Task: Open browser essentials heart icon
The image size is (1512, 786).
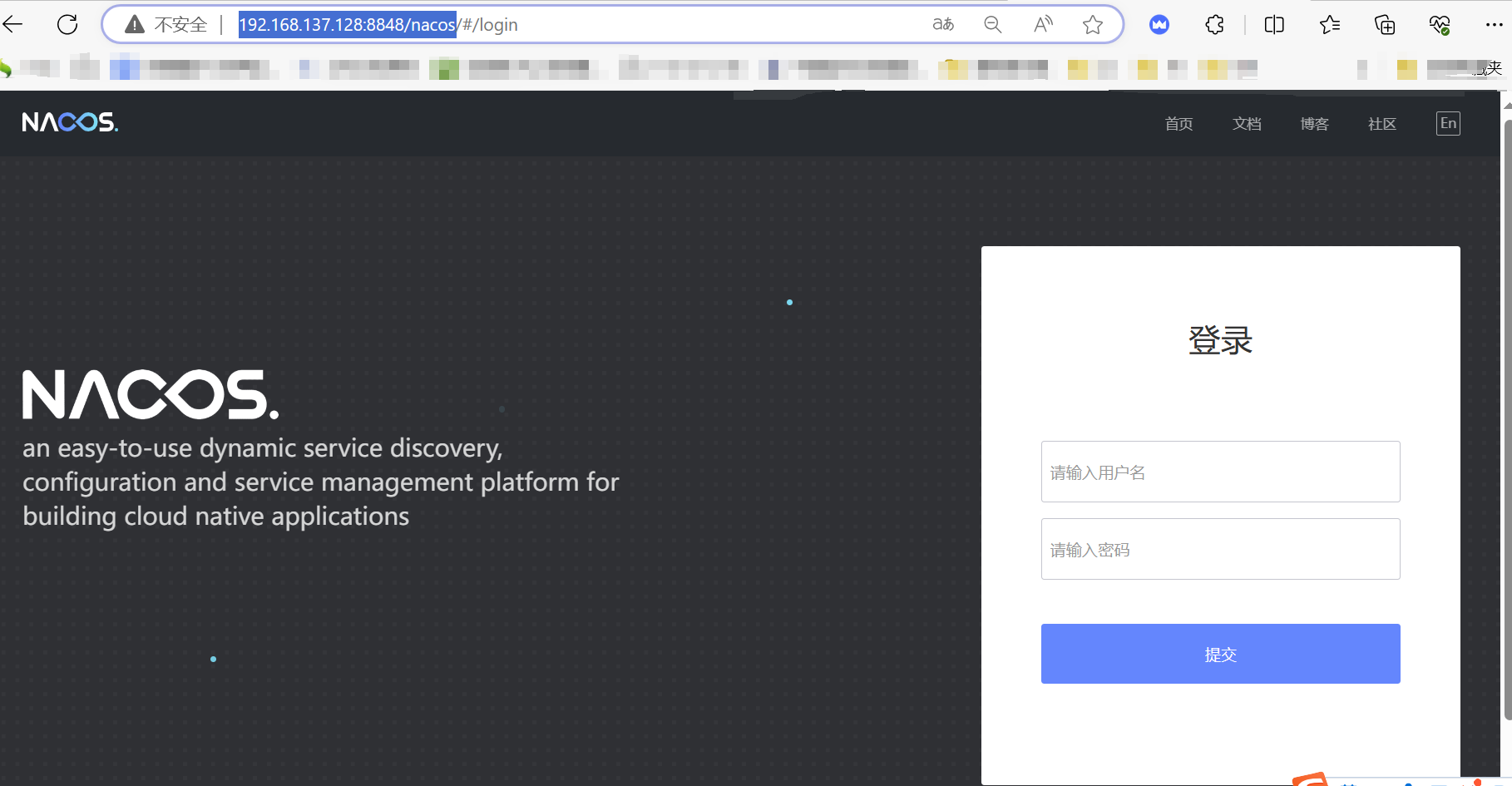Action: click(x=1440, y=25)
